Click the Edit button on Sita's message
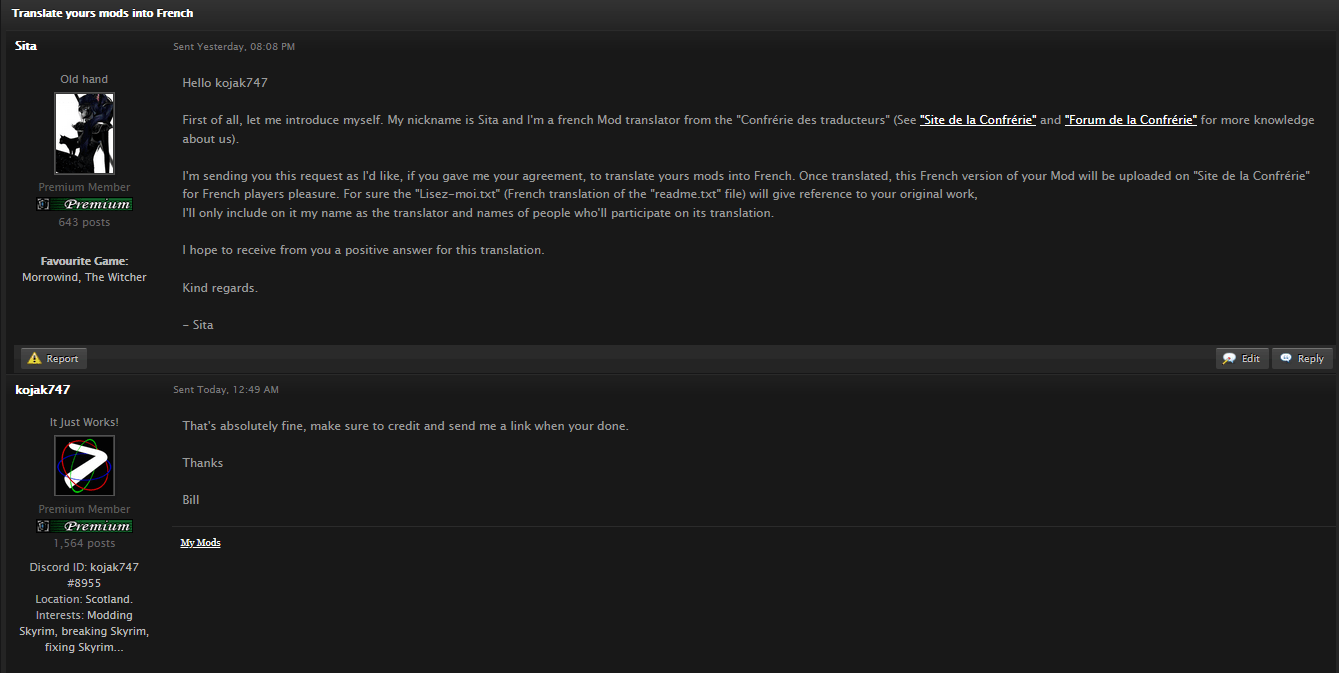The height and width of the screenshot is (673, 1339). (x=1242, y=358)
